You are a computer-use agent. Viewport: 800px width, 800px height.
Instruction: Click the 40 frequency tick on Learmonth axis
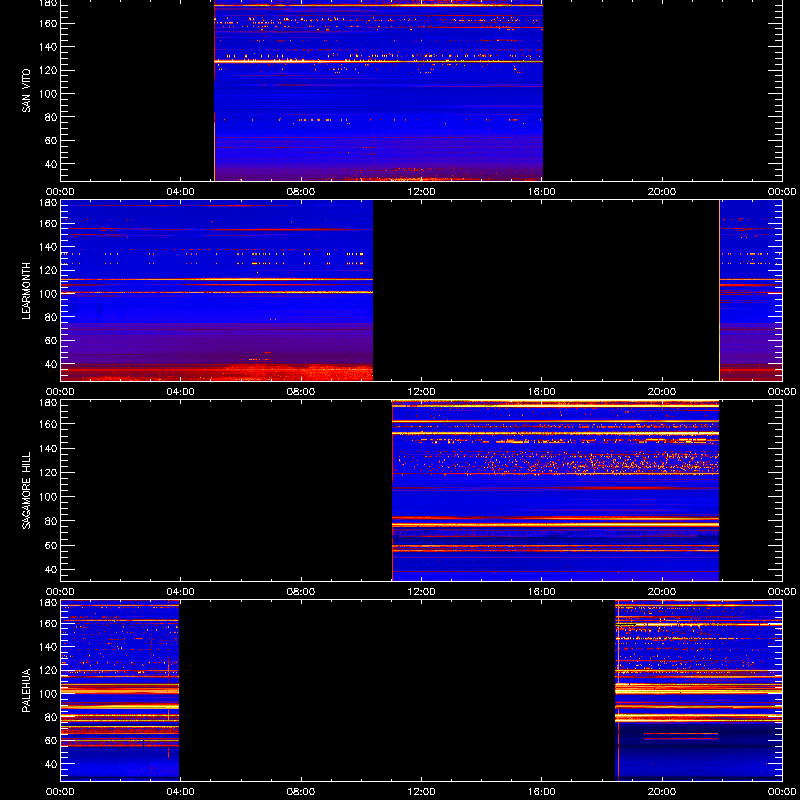click(x=53, y=364)
